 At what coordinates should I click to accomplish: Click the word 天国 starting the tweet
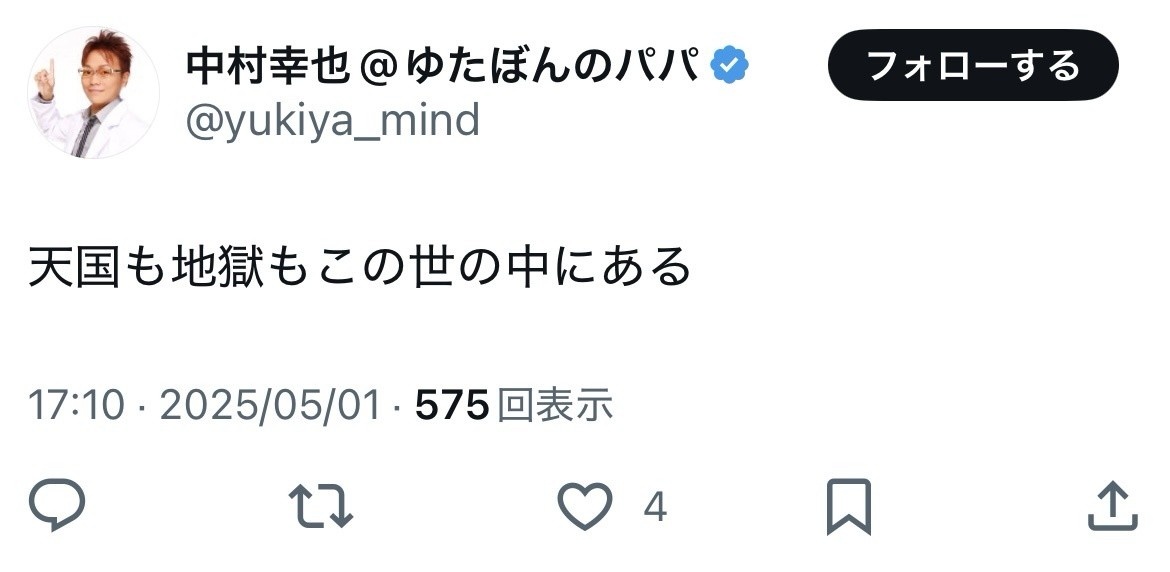[74, 266]
